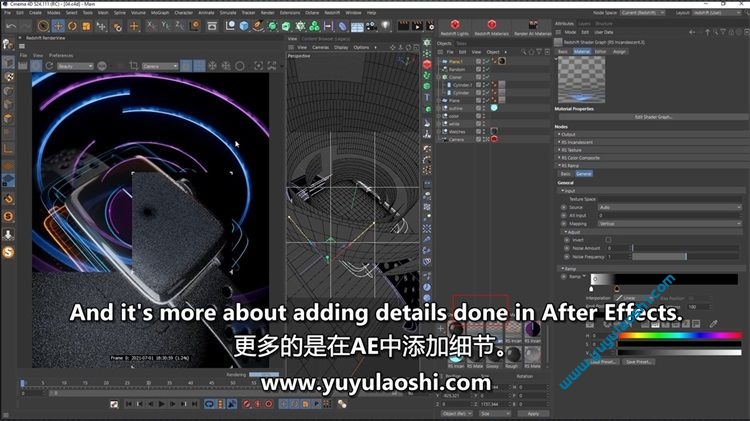The width and height of the screenshot is (750, 421).
Task: Toggle Z axis lock icon
Action: click(x=179, y=26)
